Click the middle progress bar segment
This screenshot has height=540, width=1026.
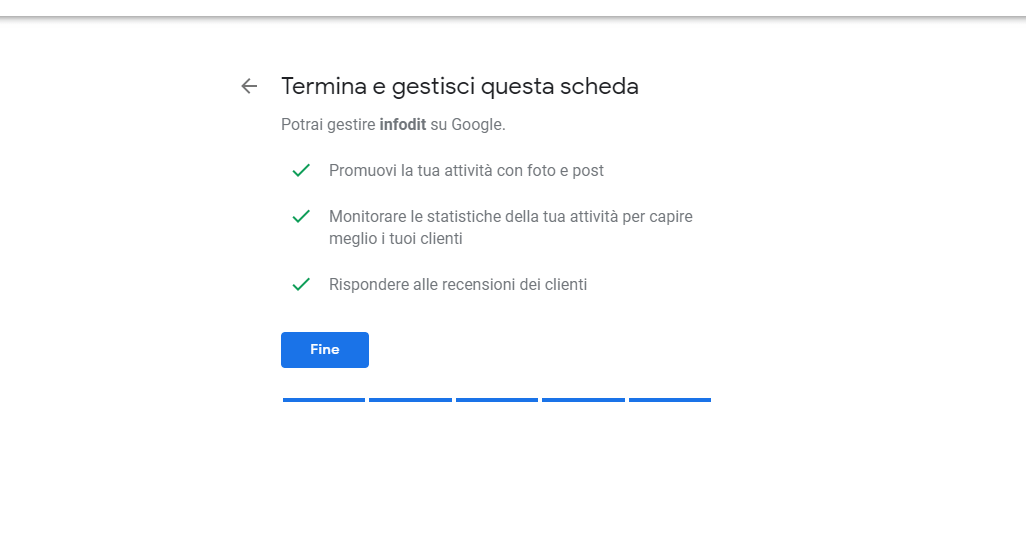tap(497, 400)
